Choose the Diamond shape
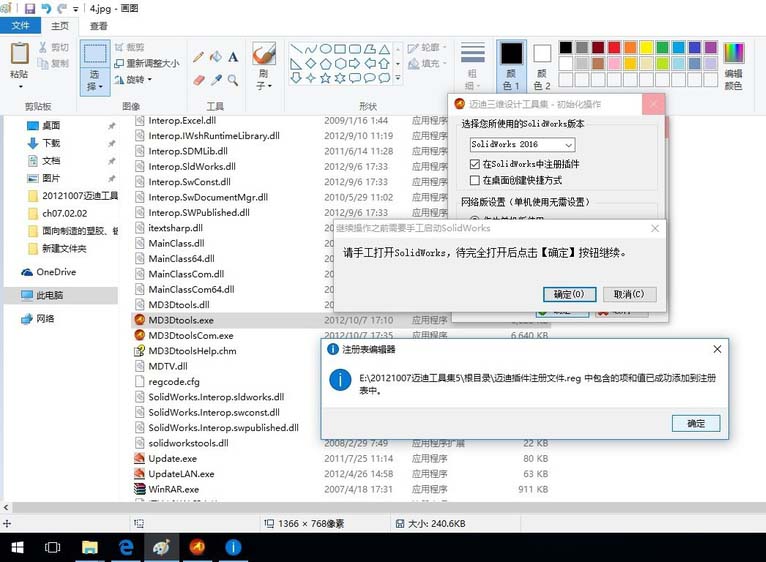 311,64
